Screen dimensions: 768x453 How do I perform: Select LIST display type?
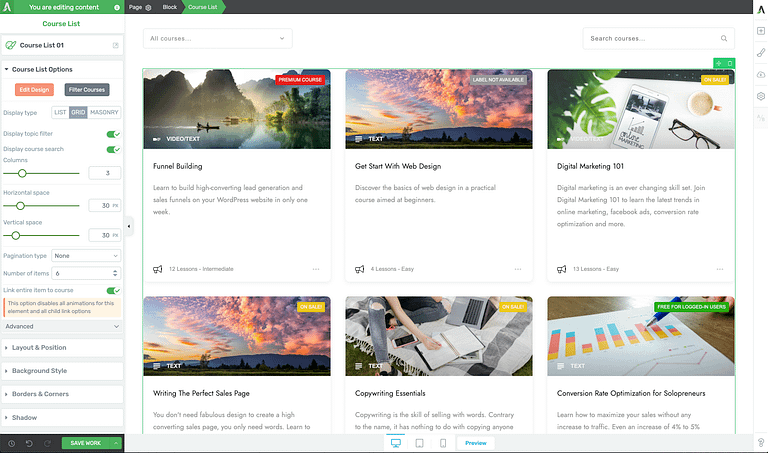pyautogui.click(x=60, y=112)
